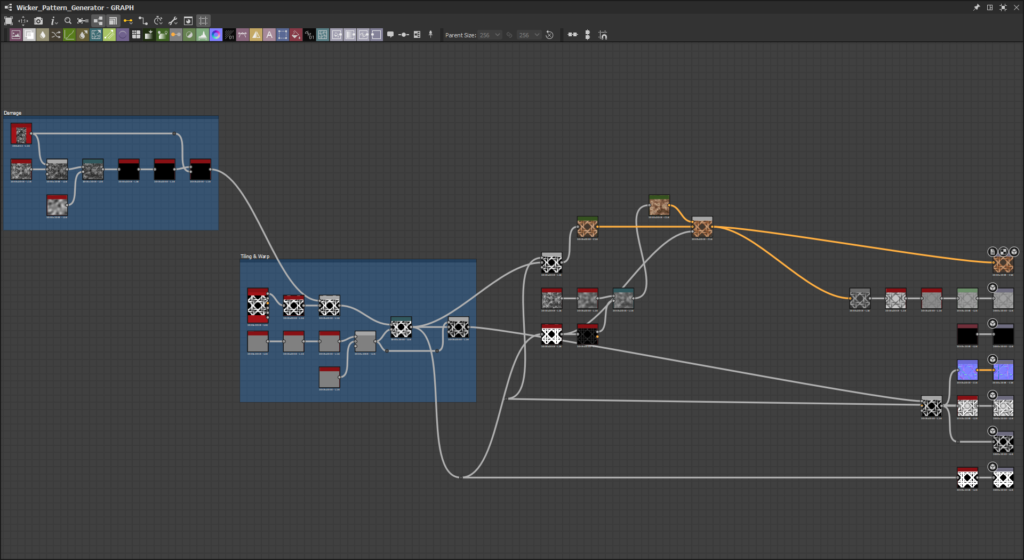Toggle the orange link display mode icon
The width and height of the screenshot is (1024, 560).
tap(128, 20)
